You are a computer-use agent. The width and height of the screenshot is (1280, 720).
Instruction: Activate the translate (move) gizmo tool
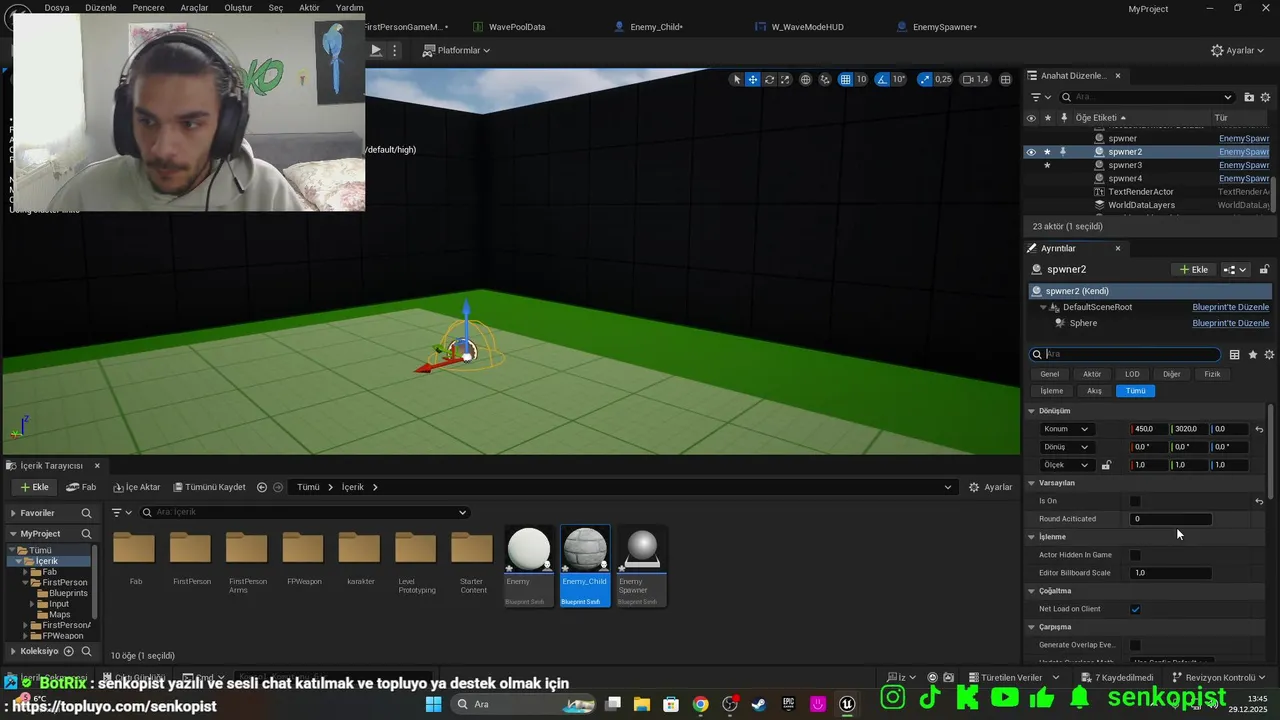click(753, 79)
